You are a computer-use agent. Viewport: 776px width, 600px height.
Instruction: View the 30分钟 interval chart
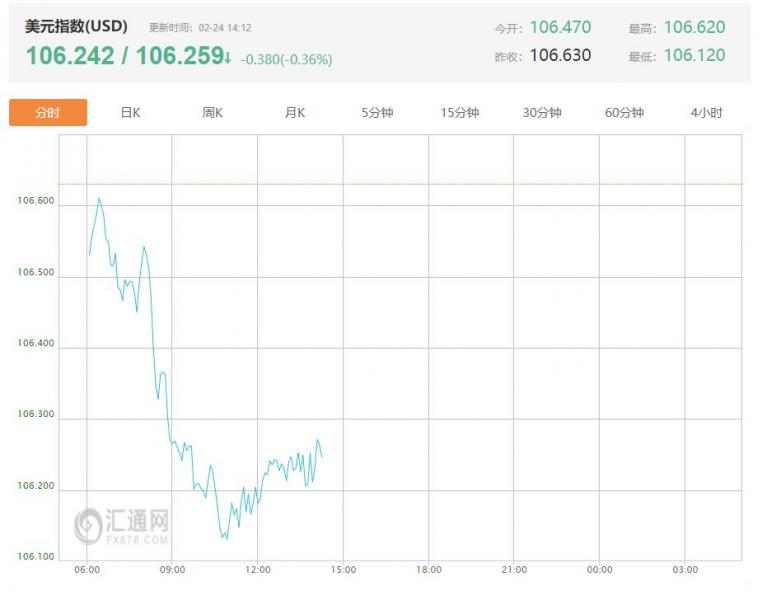tap(542, 113)
